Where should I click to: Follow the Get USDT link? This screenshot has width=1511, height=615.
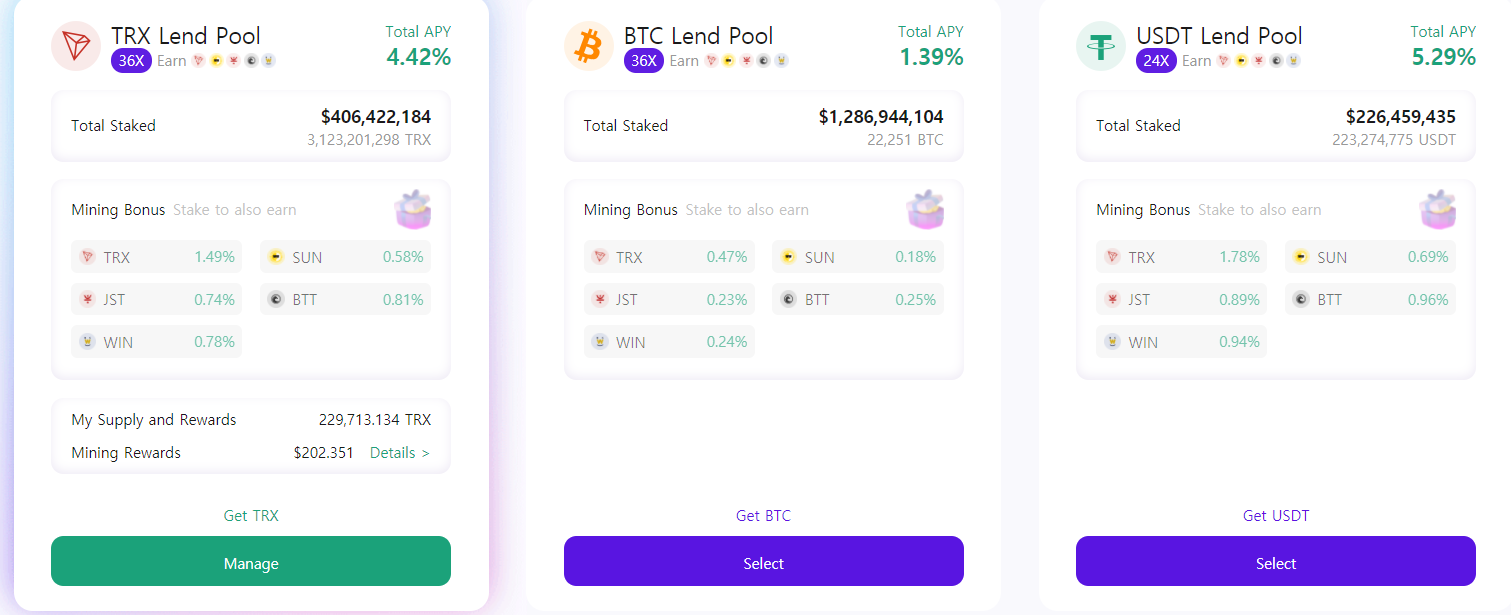pyautogui.click(x=1276, y=516)
